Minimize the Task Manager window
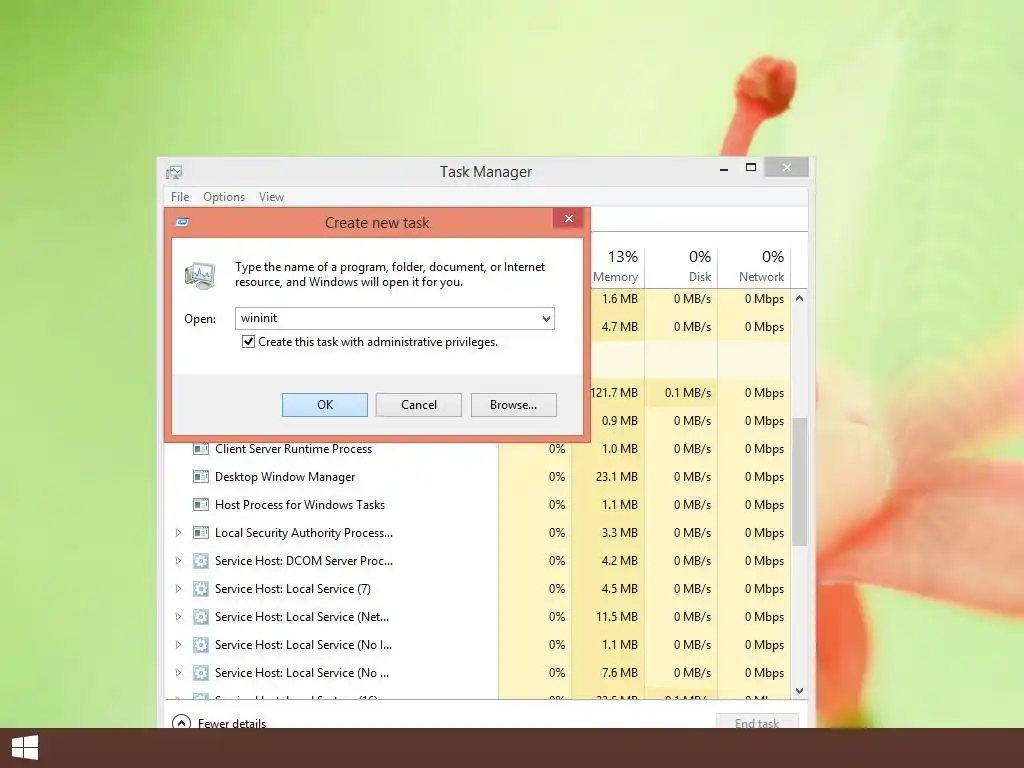This screenshot has height=768, width=1024. (724, 168)
